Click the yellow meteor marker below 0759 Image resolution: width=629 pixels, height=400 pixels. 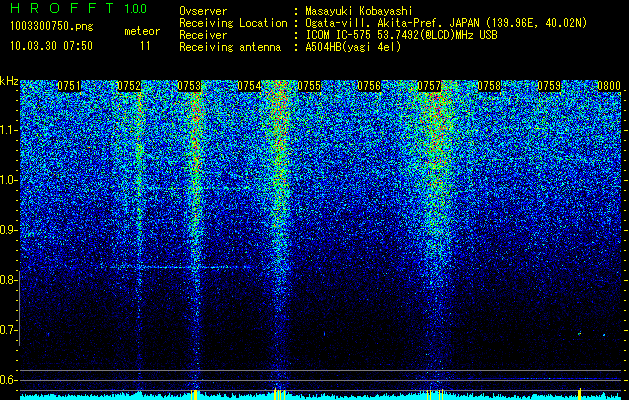click(580, 392)
